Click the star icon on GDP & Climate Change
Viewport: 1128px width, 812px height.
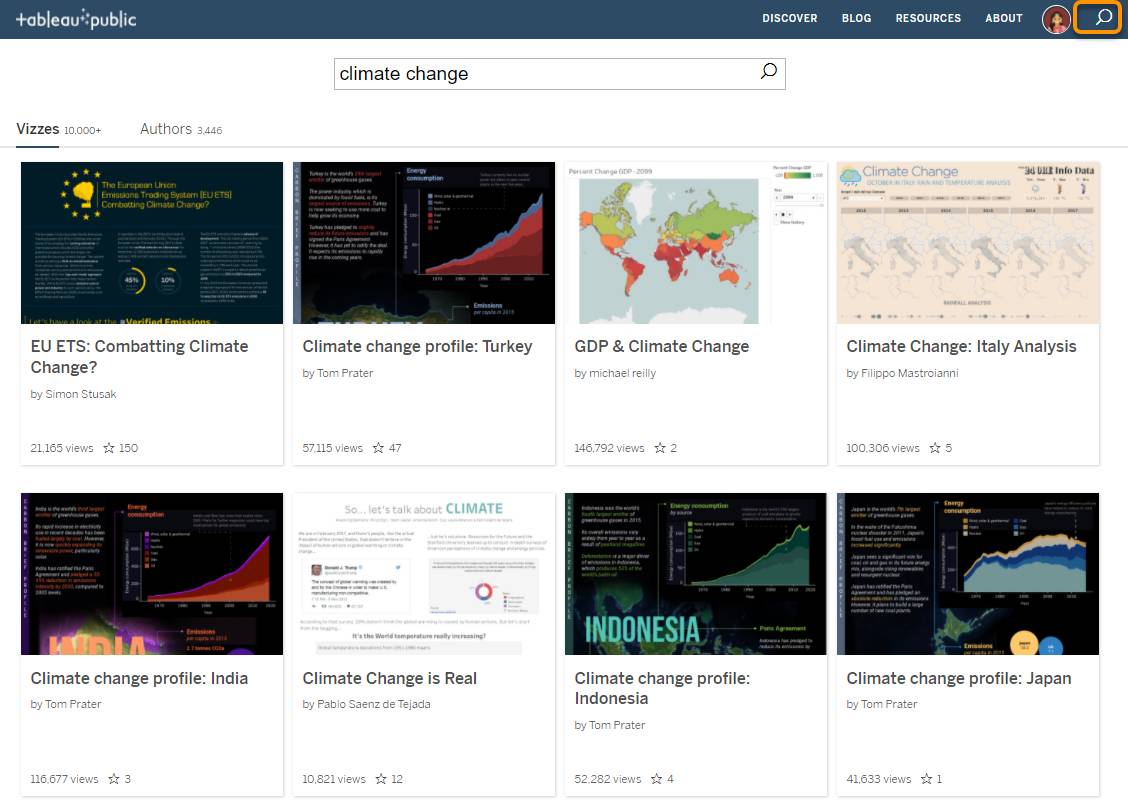click(662, 448)
